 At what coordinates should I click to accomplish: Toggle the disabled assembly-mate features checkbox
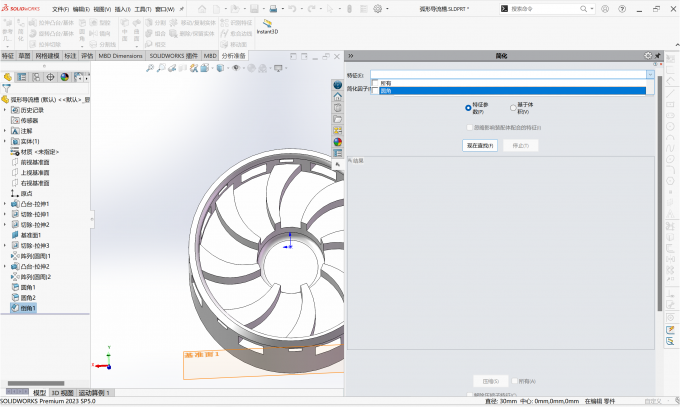coord(469,128)
